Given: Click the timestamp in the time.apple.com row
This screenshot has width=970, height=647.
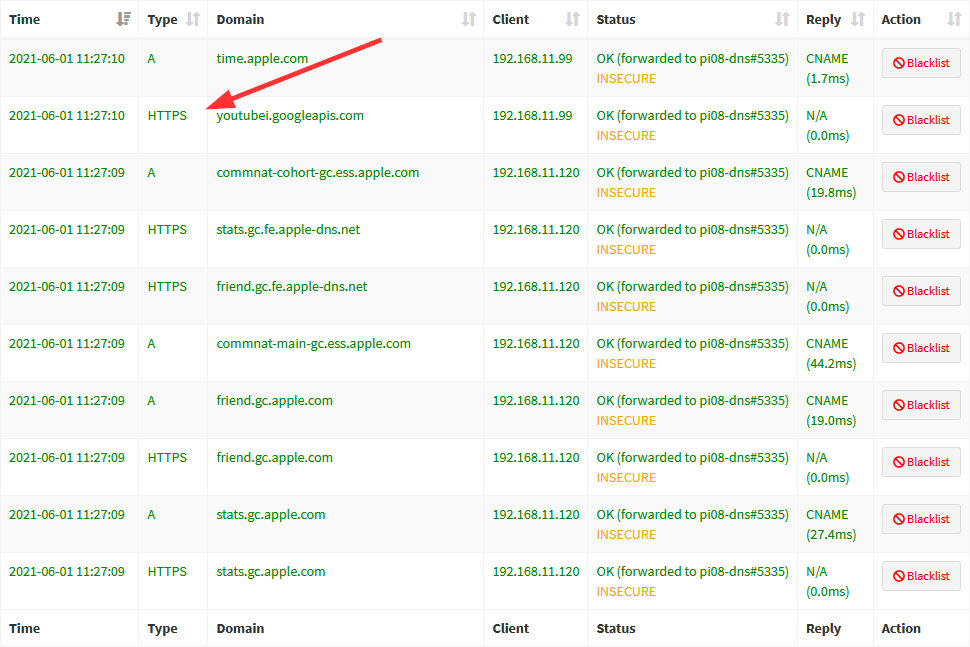Looking at the screenshot, I should pyautogui.click(x=67, y=59).
